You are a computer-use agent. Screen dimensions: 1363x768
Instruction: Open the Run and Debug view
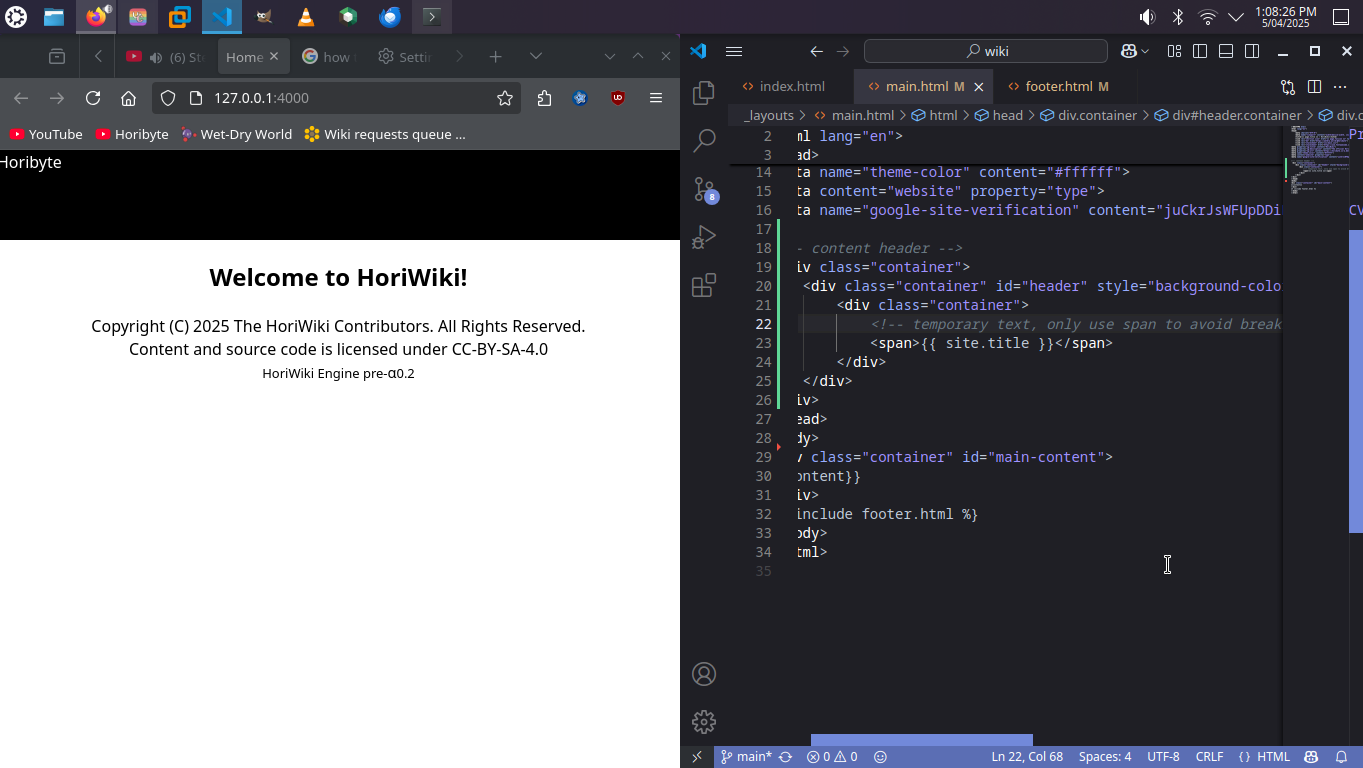pos(704,237)
